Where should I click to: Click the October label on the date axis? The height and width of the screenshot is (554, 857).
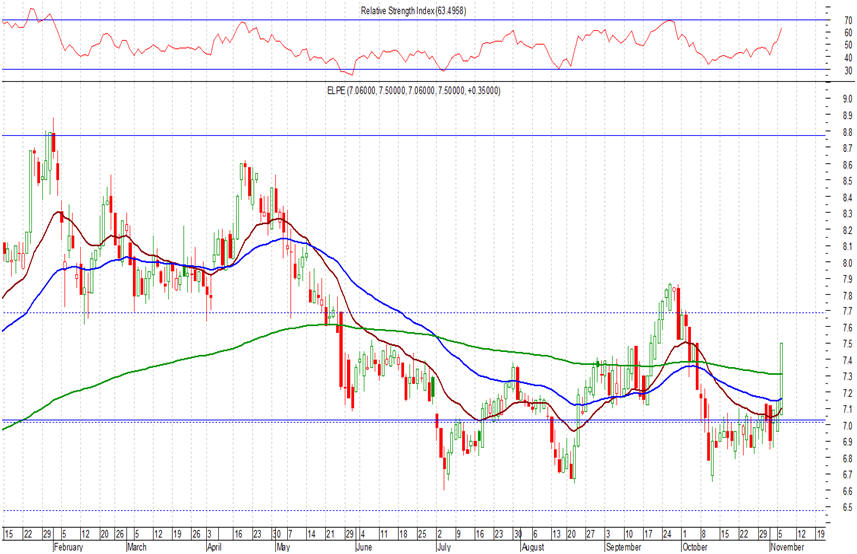[x=695, y=547]
